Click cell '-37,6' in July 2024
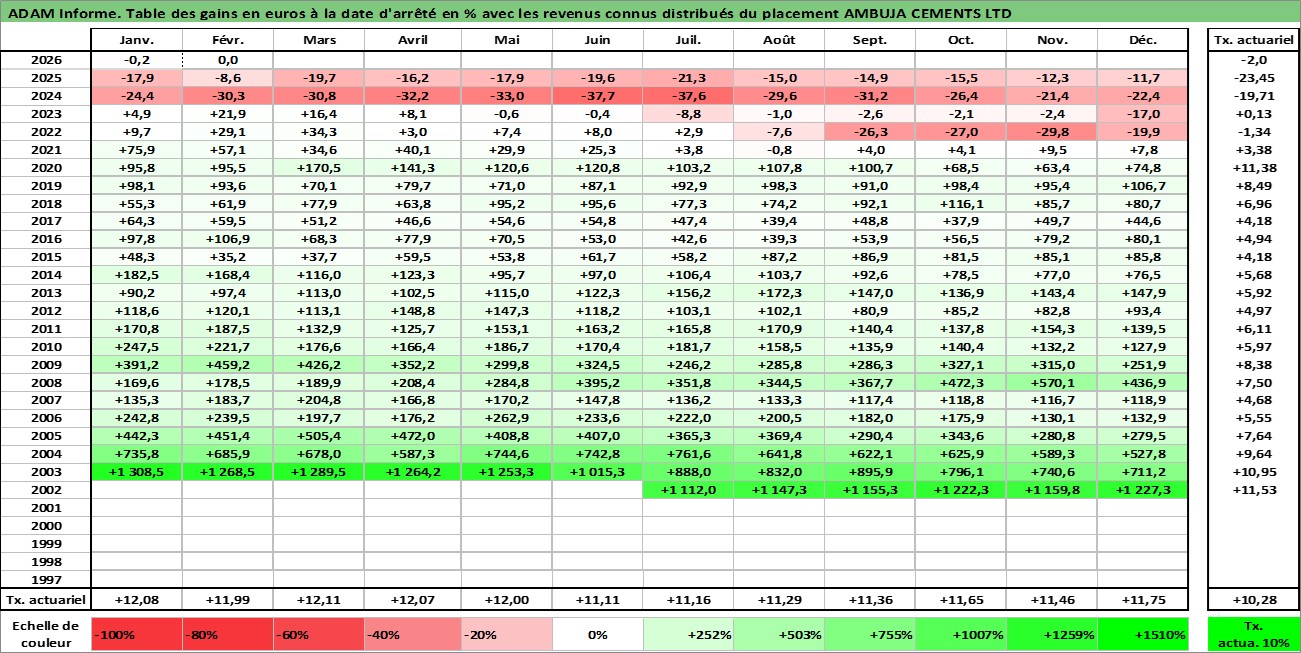The height and width of the screenshot is (653, 1301). pos(688,96)
